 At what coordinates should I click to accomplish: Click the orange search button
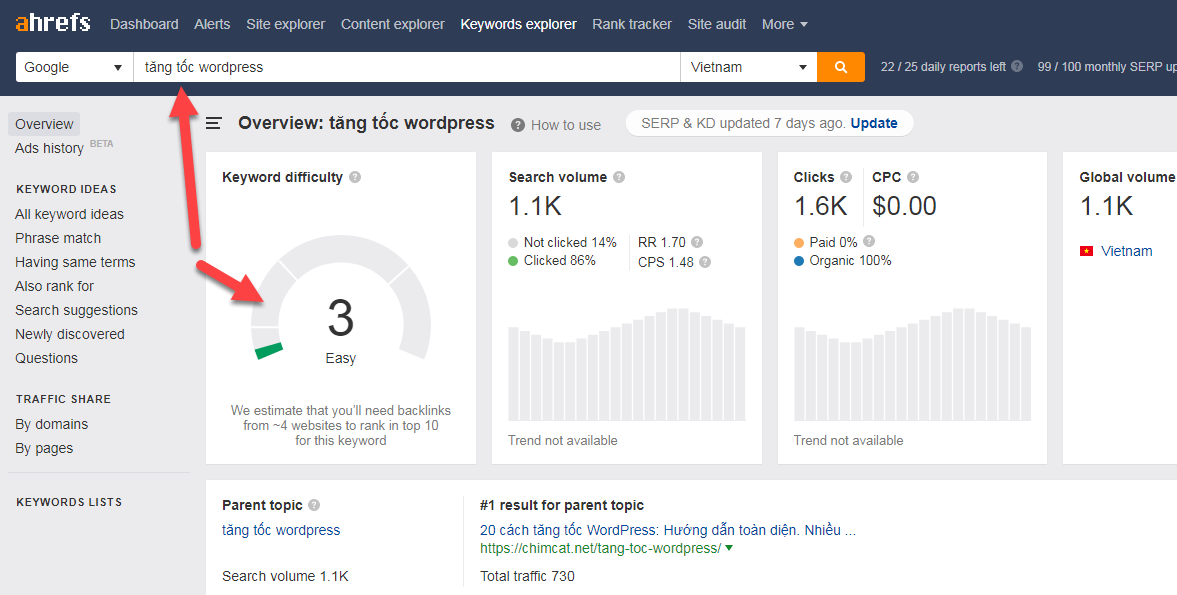click(840, 67)
